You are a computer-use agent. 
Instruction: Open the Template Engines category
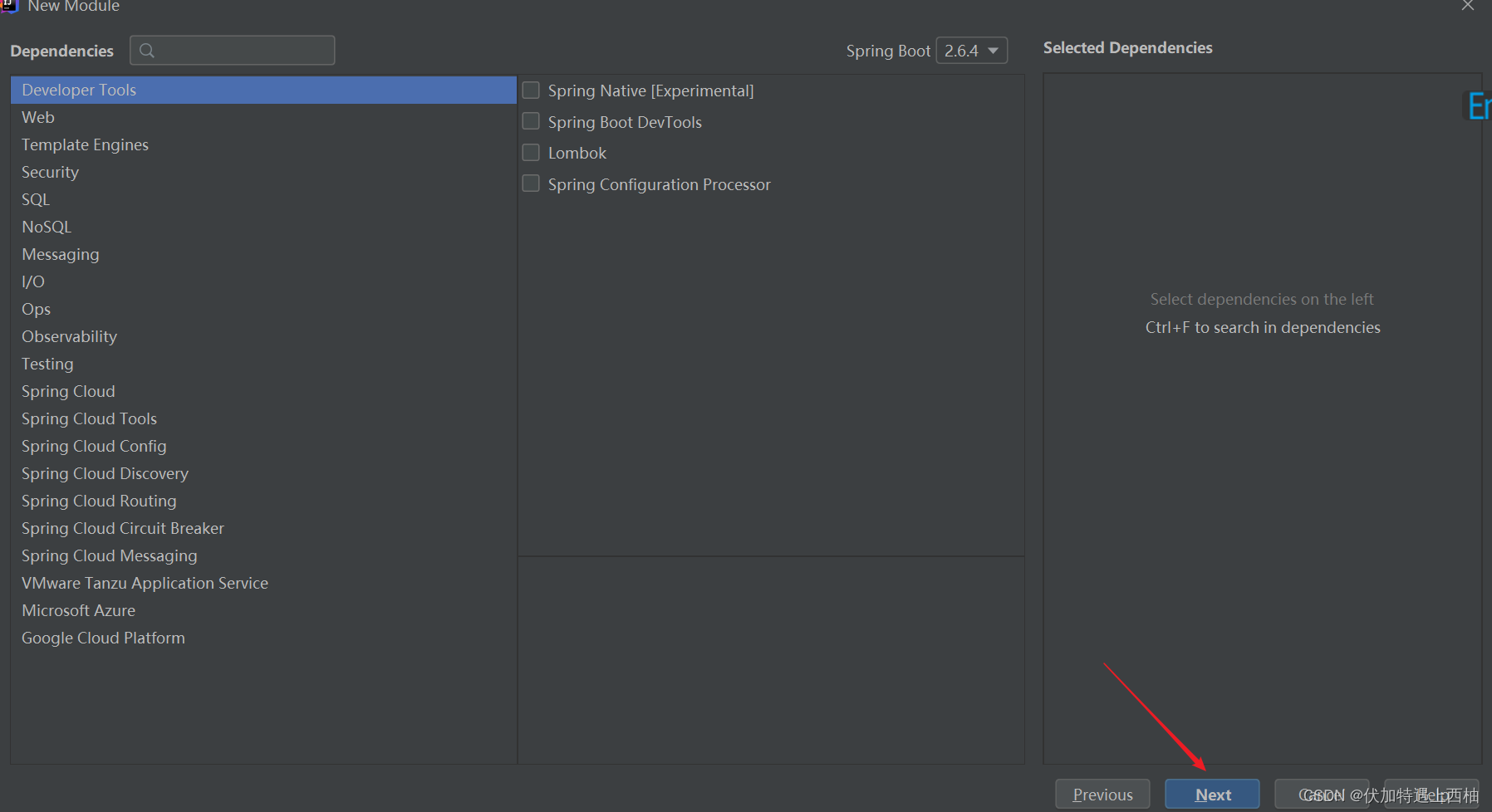coord(263,144)
